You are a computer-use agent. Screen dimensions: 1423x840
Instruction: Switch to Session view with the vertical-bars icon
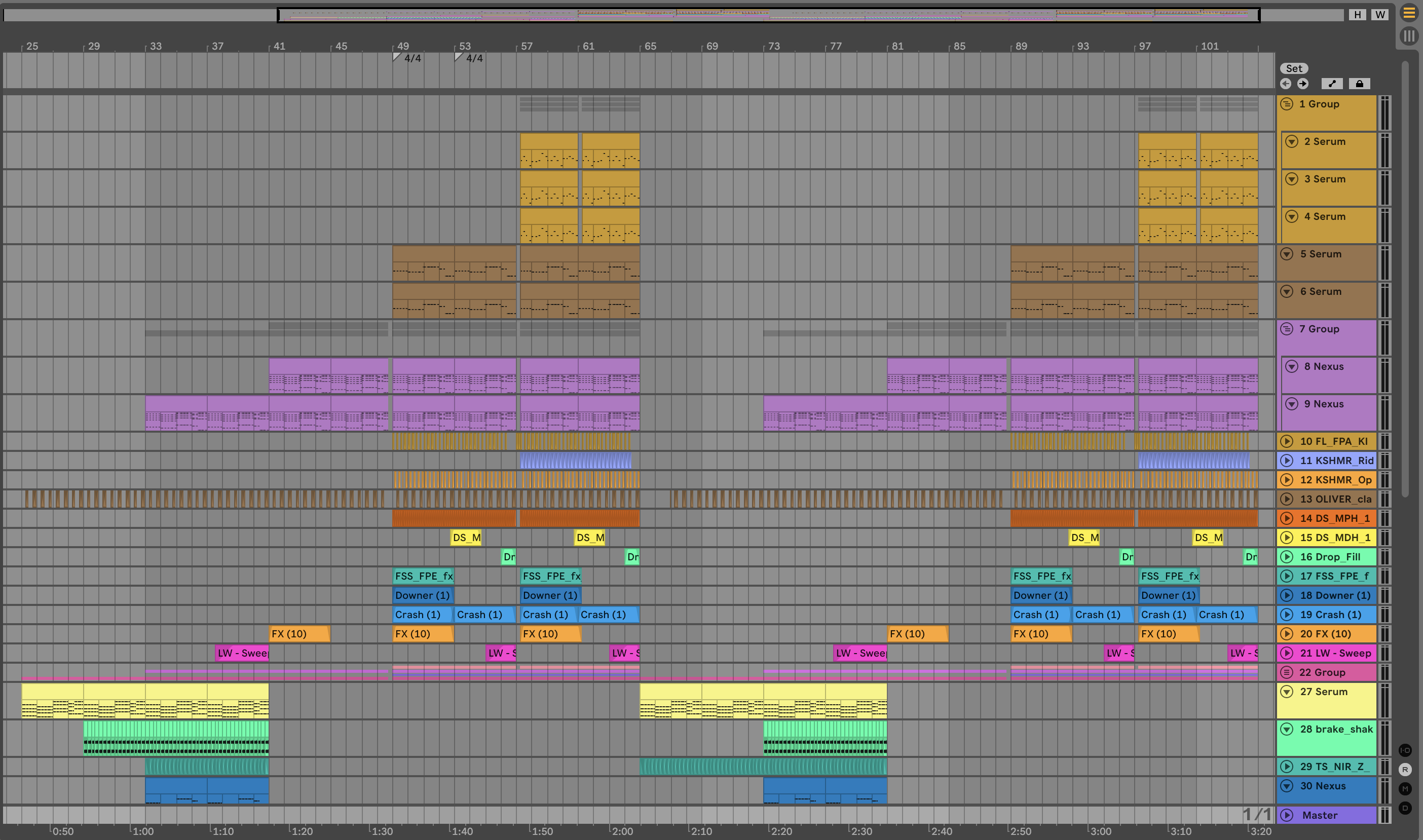[1409, 36]
